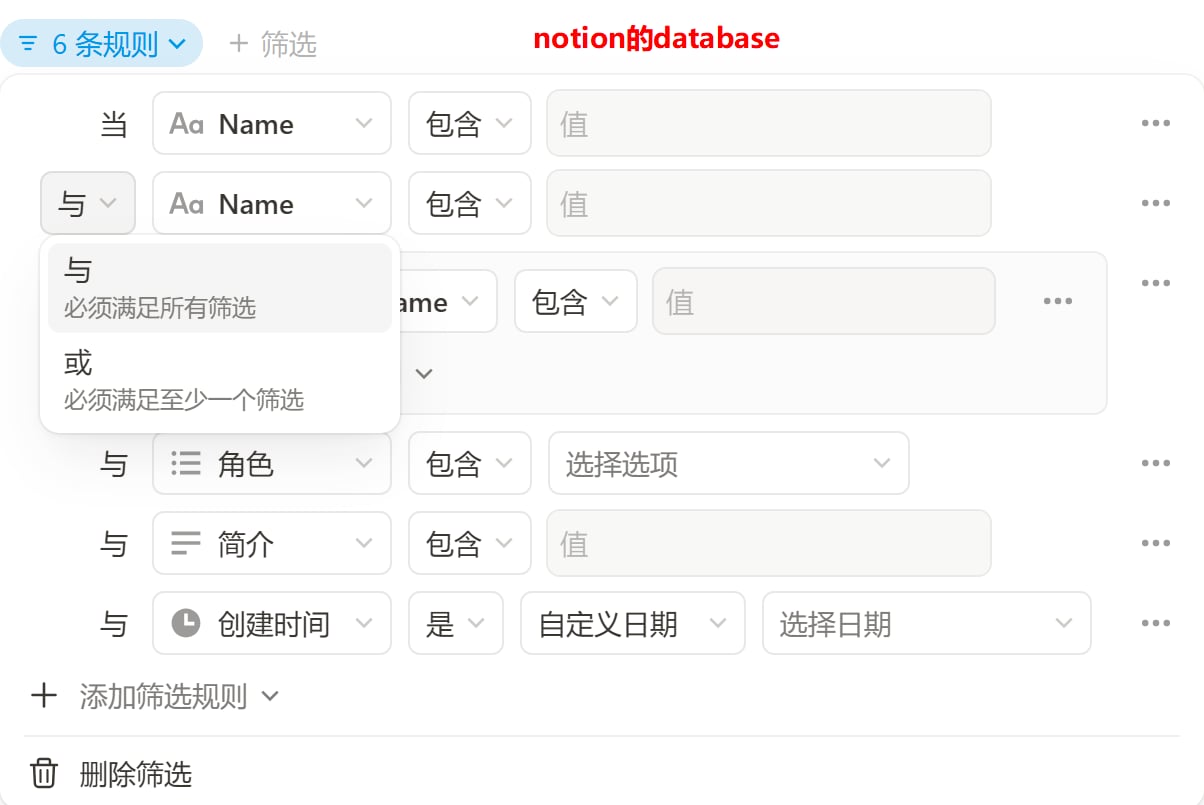The height and width of the screenshot is (805, 1204).
Task: Open the 6 条规则 filter dropdown
Action: tap(102, 44)
